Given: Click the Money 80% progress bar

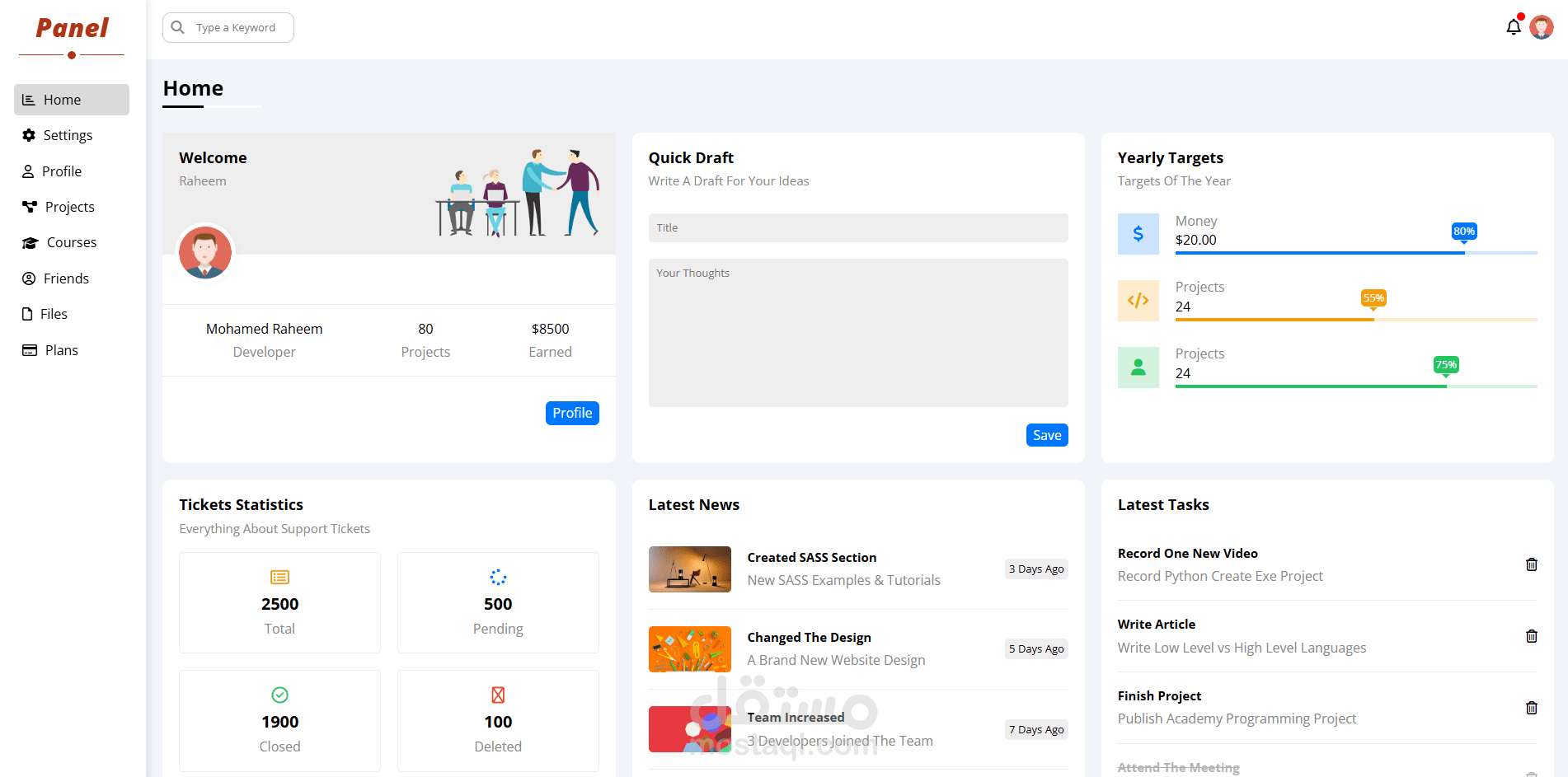Looking at the screenshot, I should click(x=1356, y=253).
